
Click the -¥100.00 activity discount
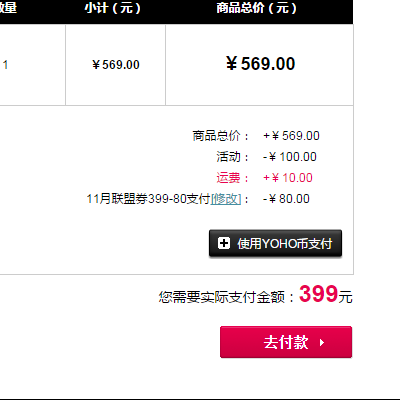290,157
